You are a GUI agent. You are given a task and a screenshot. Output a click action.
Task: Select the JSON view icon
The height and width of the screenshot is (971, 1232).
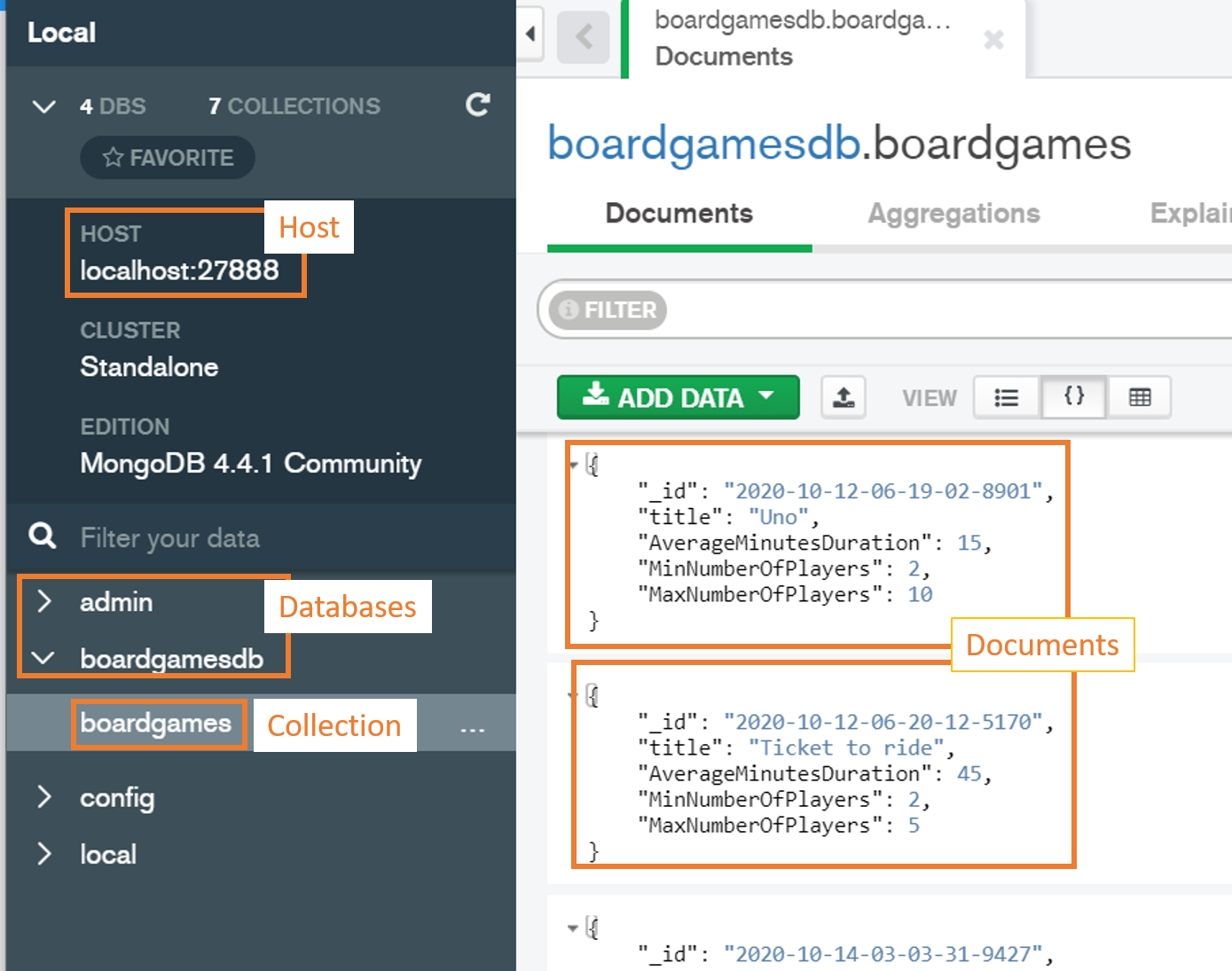tap(1072, 397)
